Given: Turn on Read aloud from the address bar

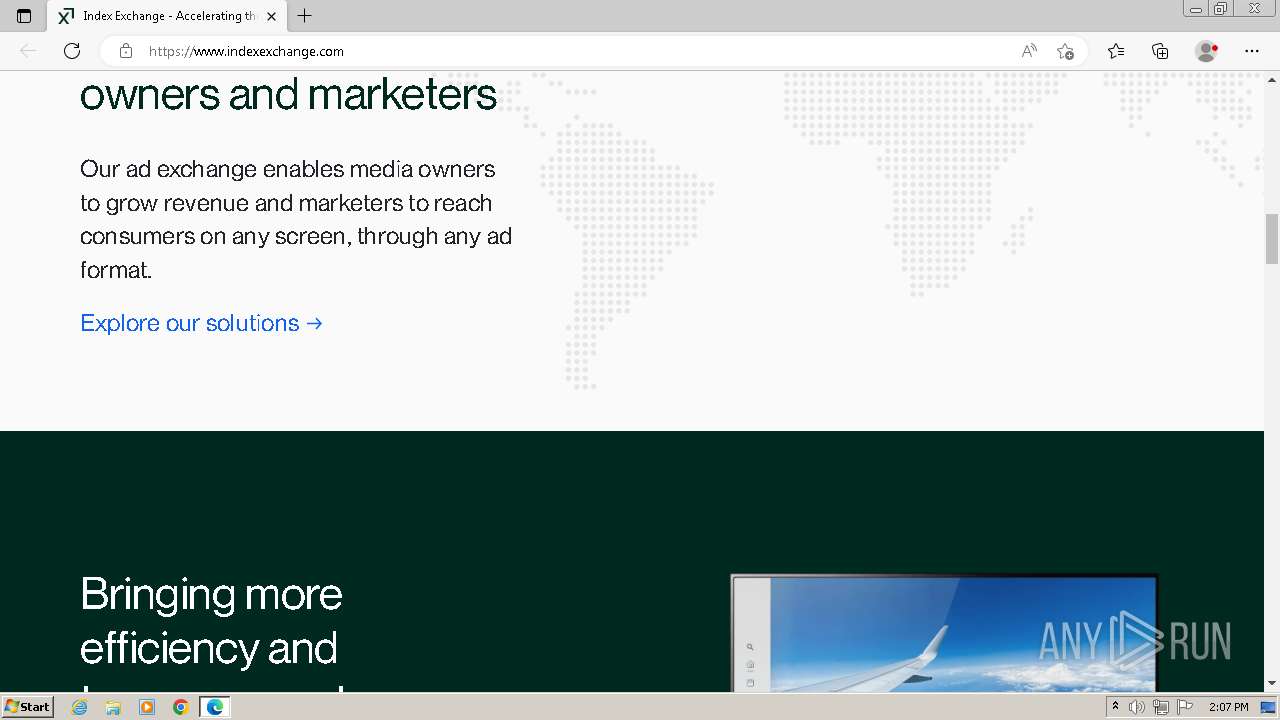Looking at the screenshot, I should [x=1029, y=51].
